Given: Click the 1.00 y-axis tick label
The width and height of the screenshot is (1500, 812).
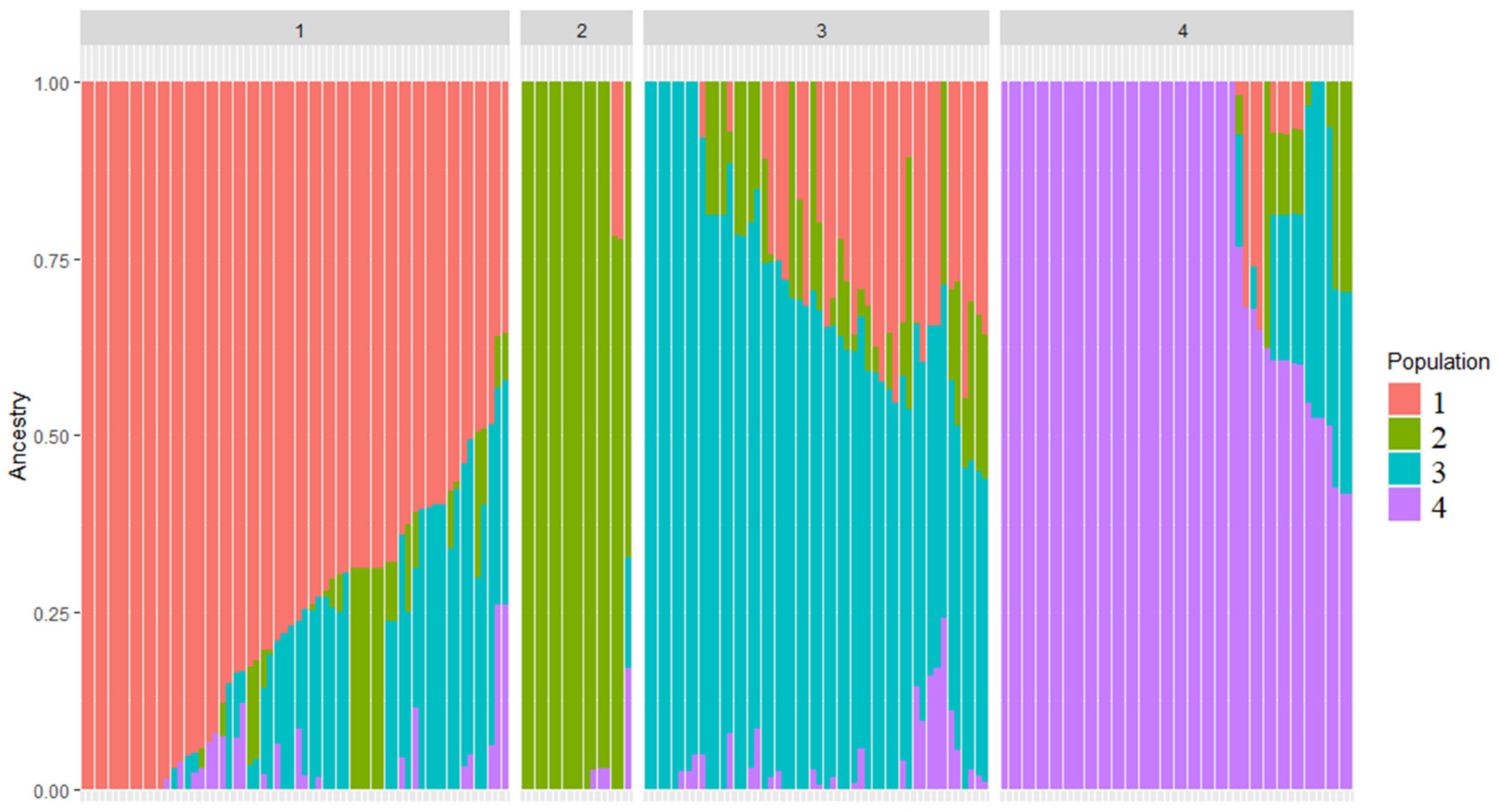Looking at the screenshot, I should (52, 83).
